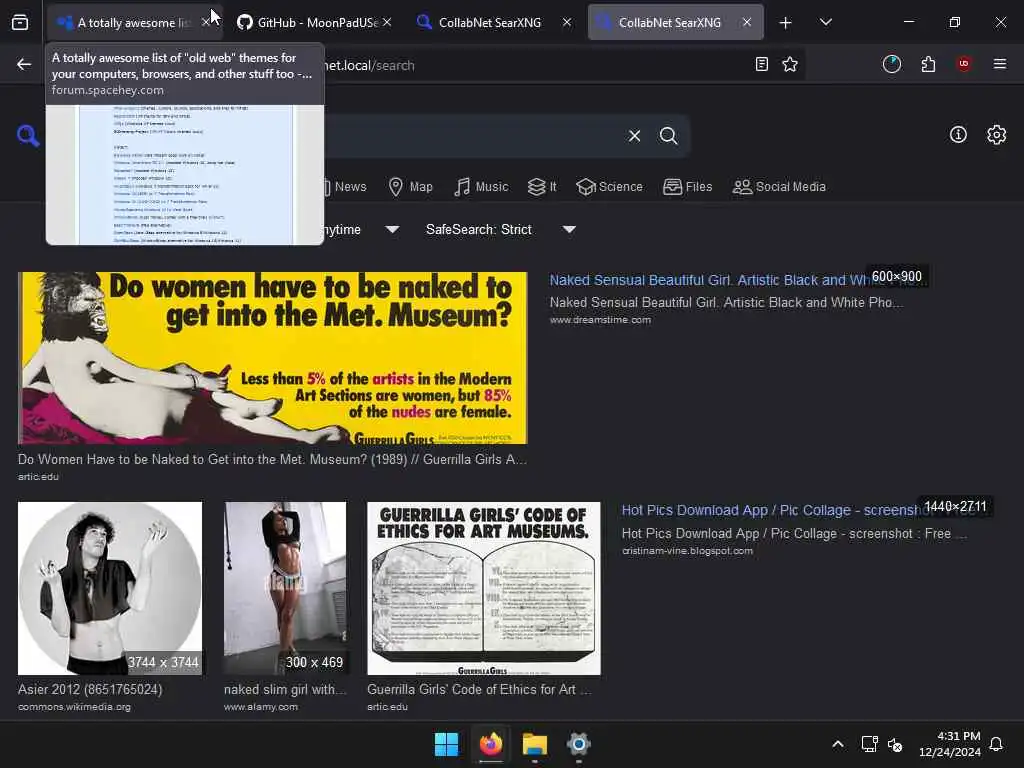Open Settings app from the taskbar
Image resolution: width=1024 pixels, height=768 pixels.
[x=578, y=744]
